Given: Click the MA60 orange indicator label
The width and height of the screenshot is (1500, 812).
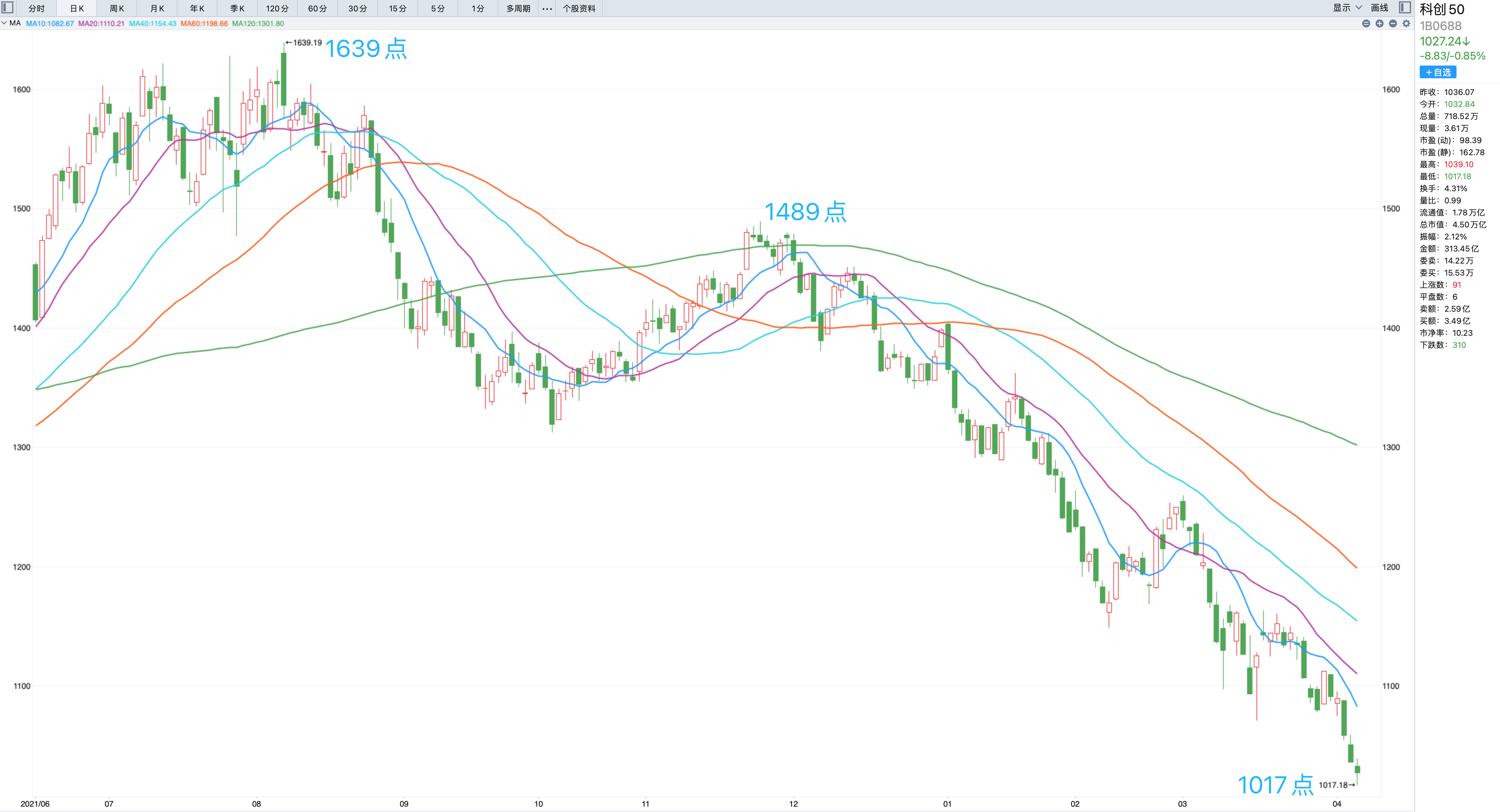Looking at the screenshot, I should click(x=204, y=23).
